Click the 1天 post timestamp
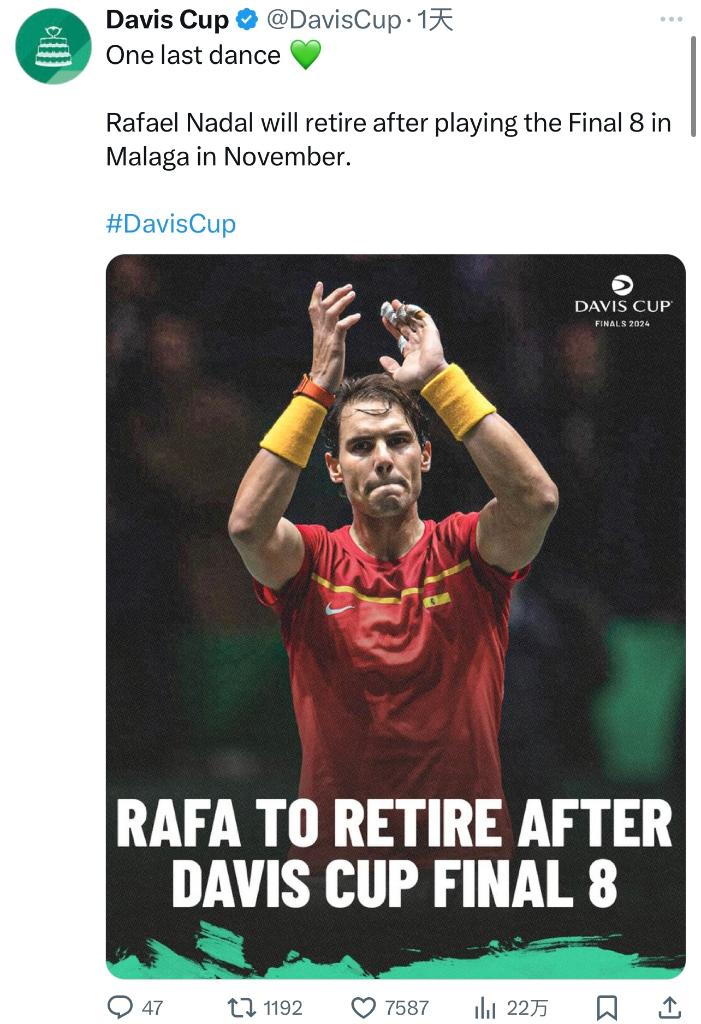 (435, 20)
